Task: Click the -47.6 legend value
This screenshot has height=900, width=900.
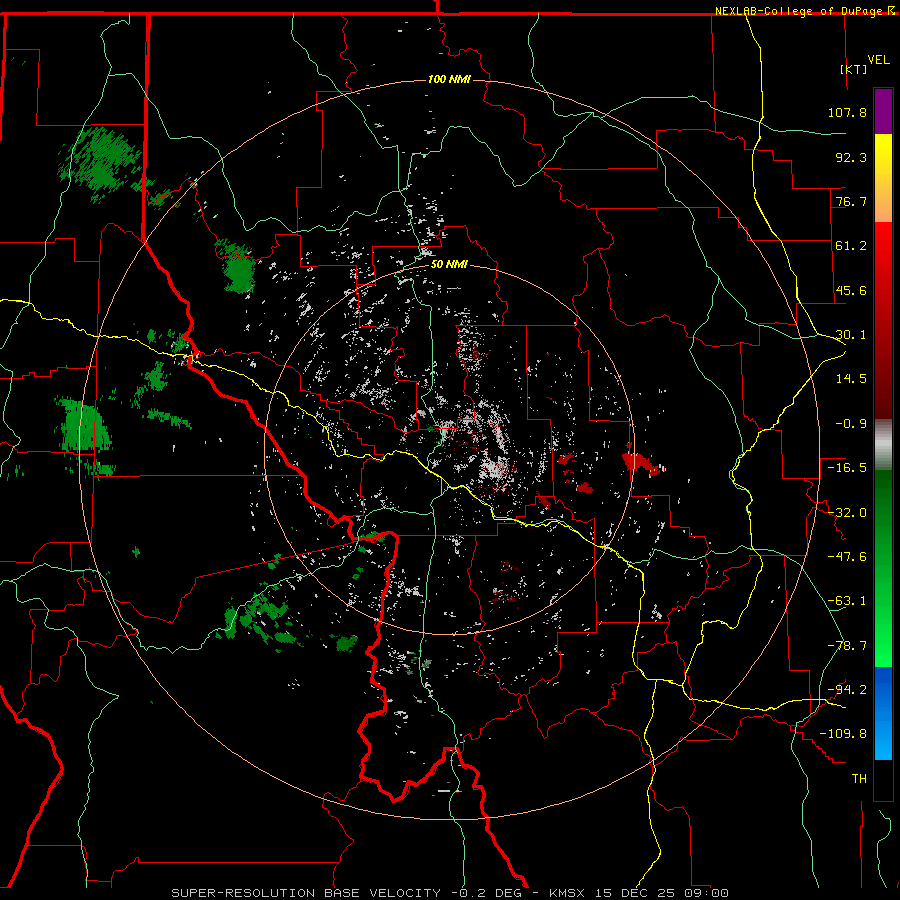Action: [x=847, y=557]
